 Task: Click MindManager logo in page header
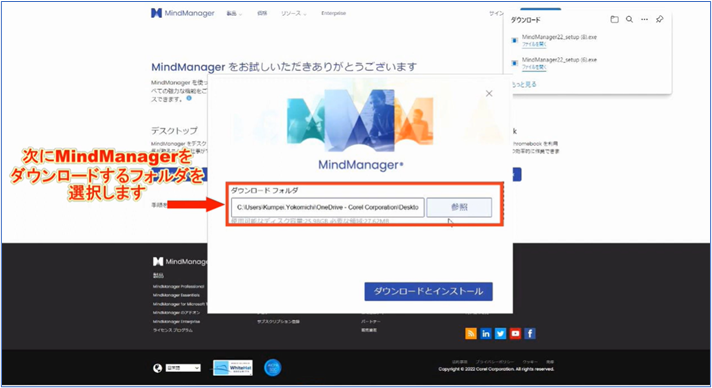[x=183, y=13]
